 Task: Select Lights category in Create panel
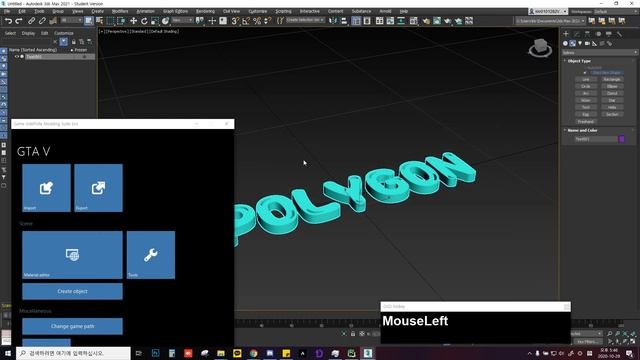pos(580,43)
